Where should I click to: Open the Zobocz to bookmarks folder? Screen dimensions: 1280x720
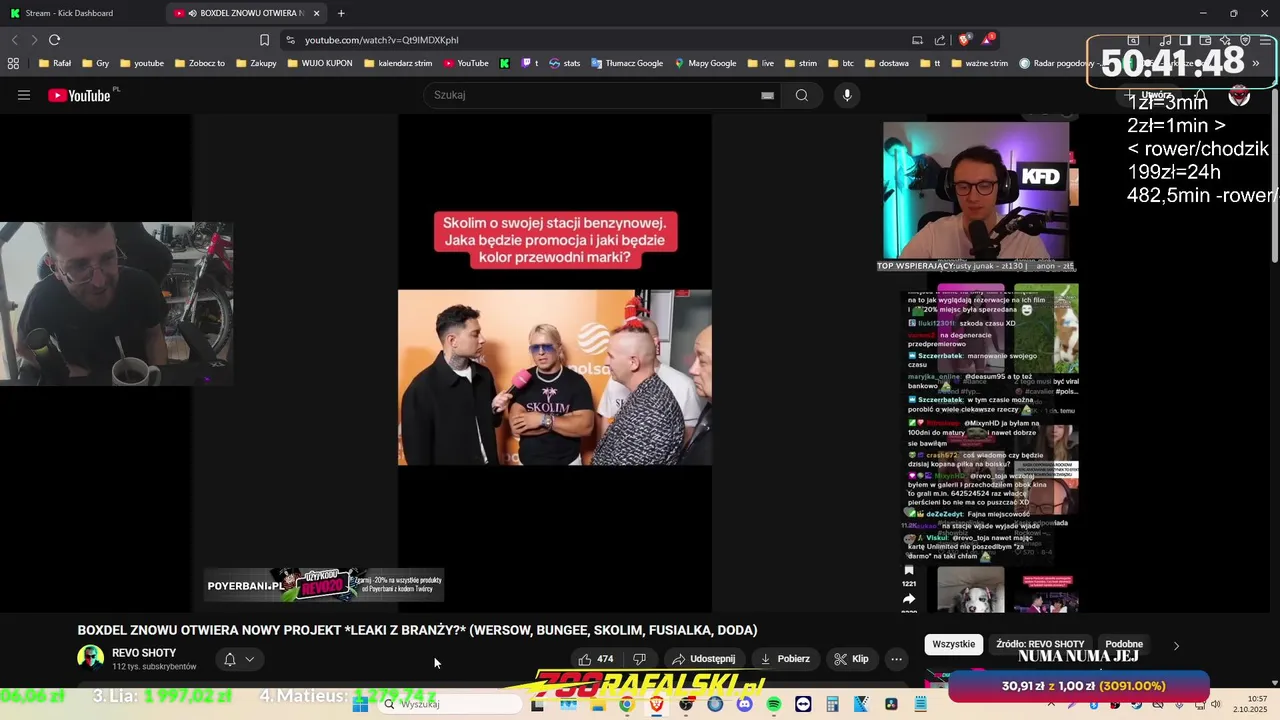[199, 63]
